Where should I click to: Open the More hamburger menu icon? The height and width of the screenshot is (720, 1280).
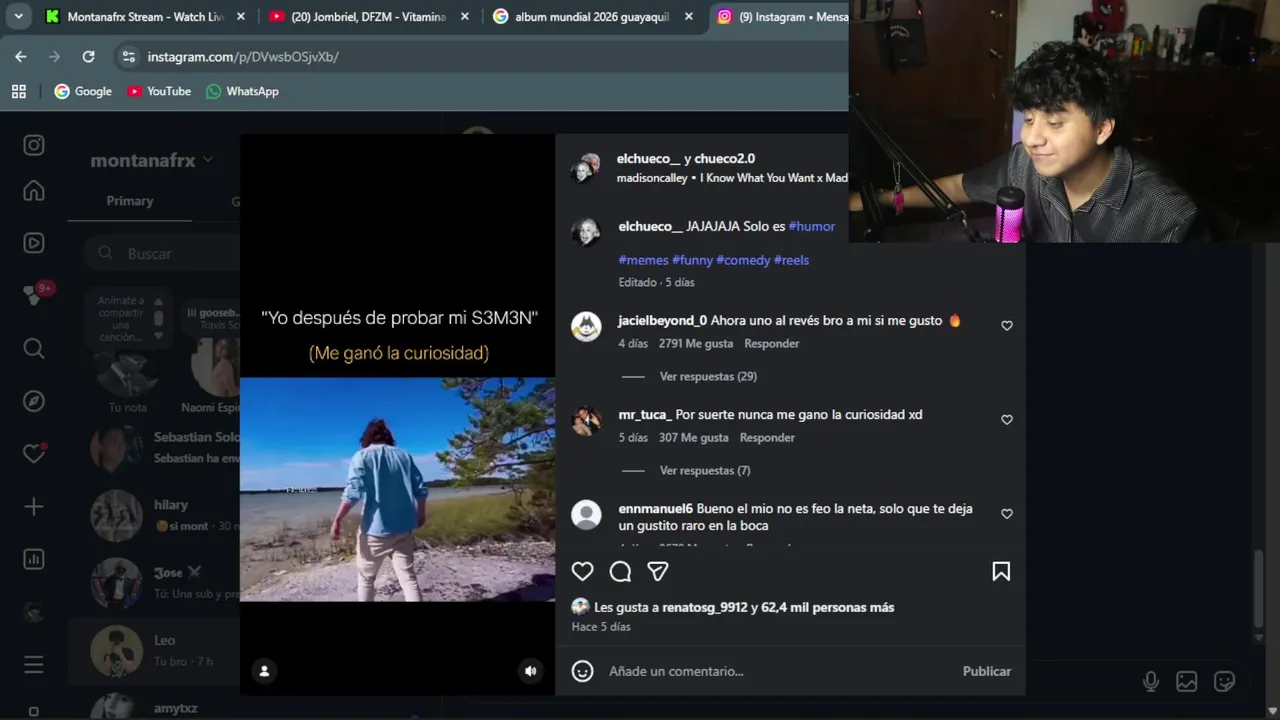pyautogui.click(x=34, y=664)
